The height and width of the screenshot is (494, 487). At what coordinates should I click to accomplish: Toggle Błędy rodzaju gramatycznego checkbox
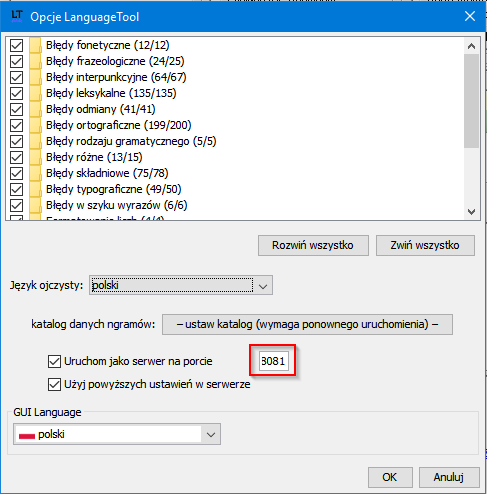(x=16, y=141)
